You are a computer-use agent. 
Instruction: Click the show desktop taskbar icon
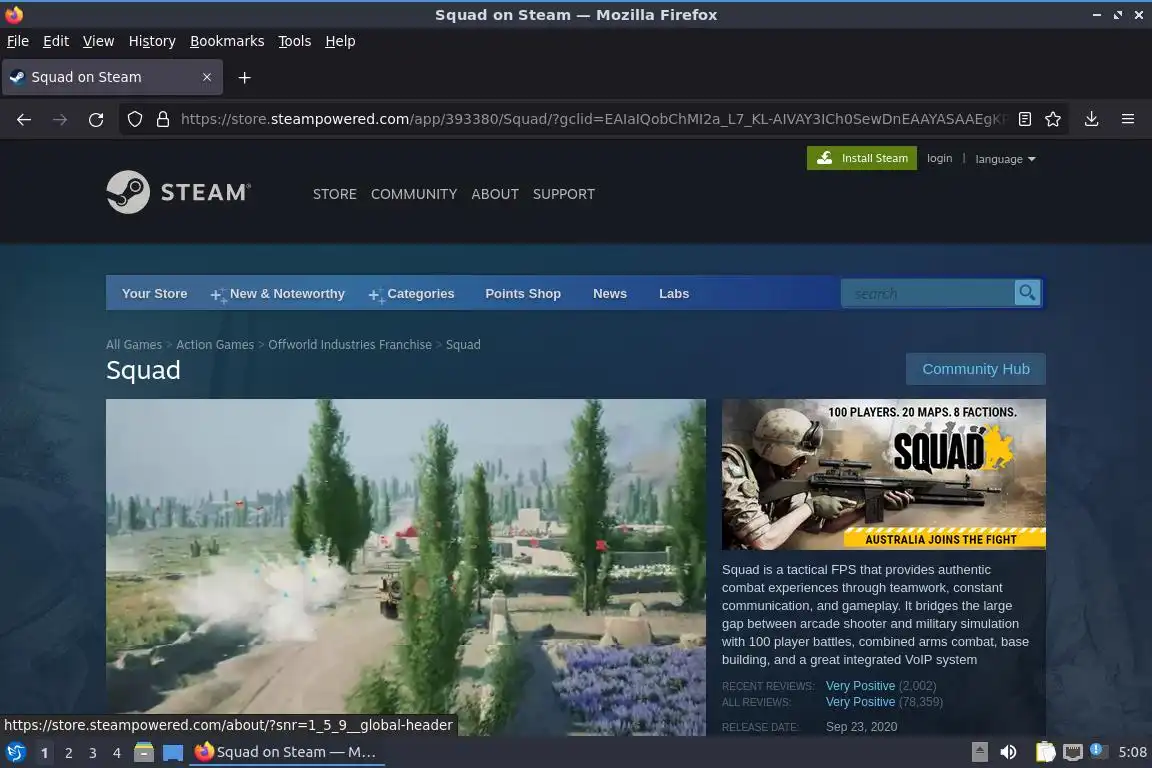click(x=173, y=753)
